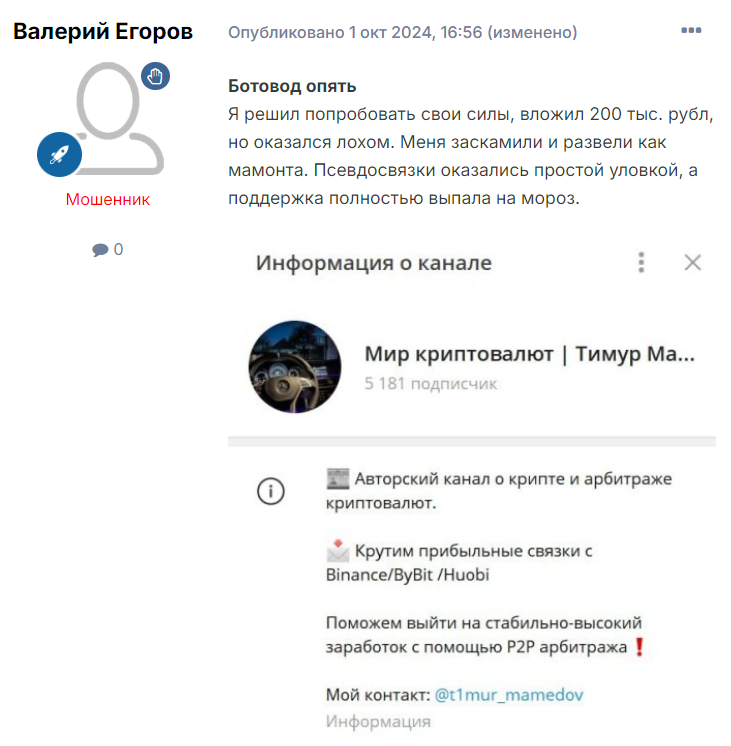This screenshot has width=731, height=746.
Task: Click the circled info icon
Action: 271,491
